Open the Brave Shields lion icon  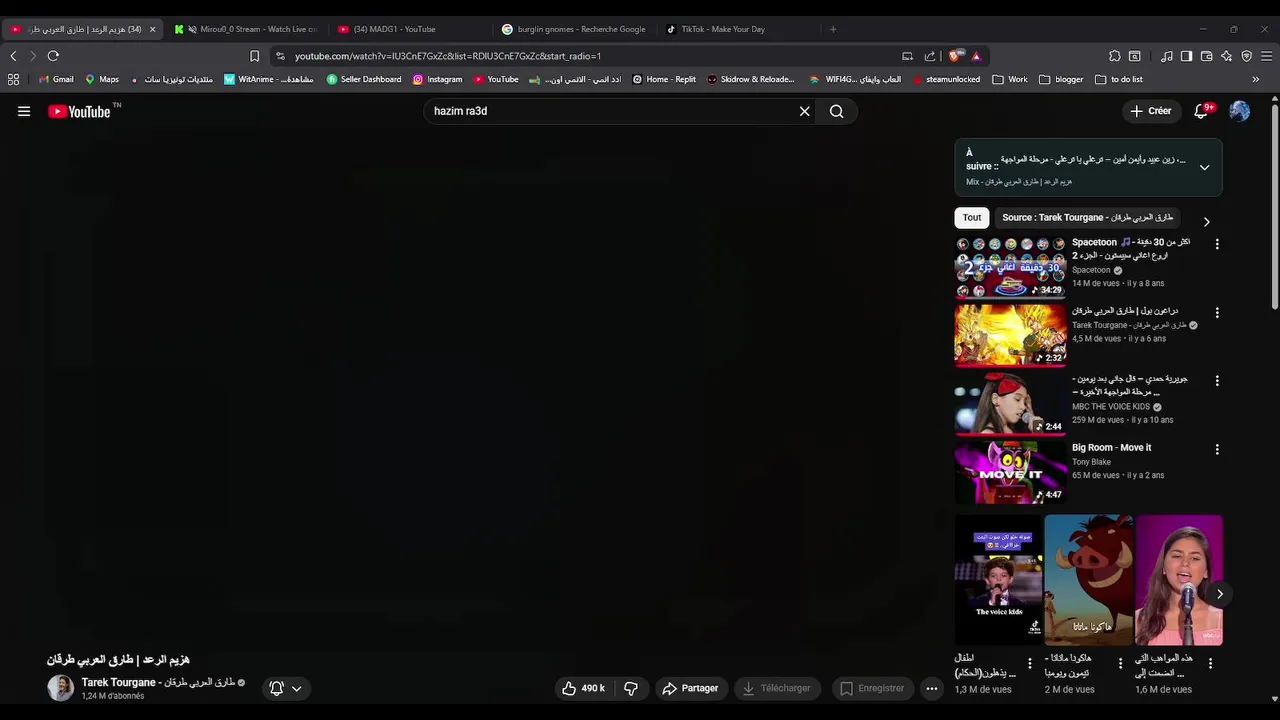954,56
